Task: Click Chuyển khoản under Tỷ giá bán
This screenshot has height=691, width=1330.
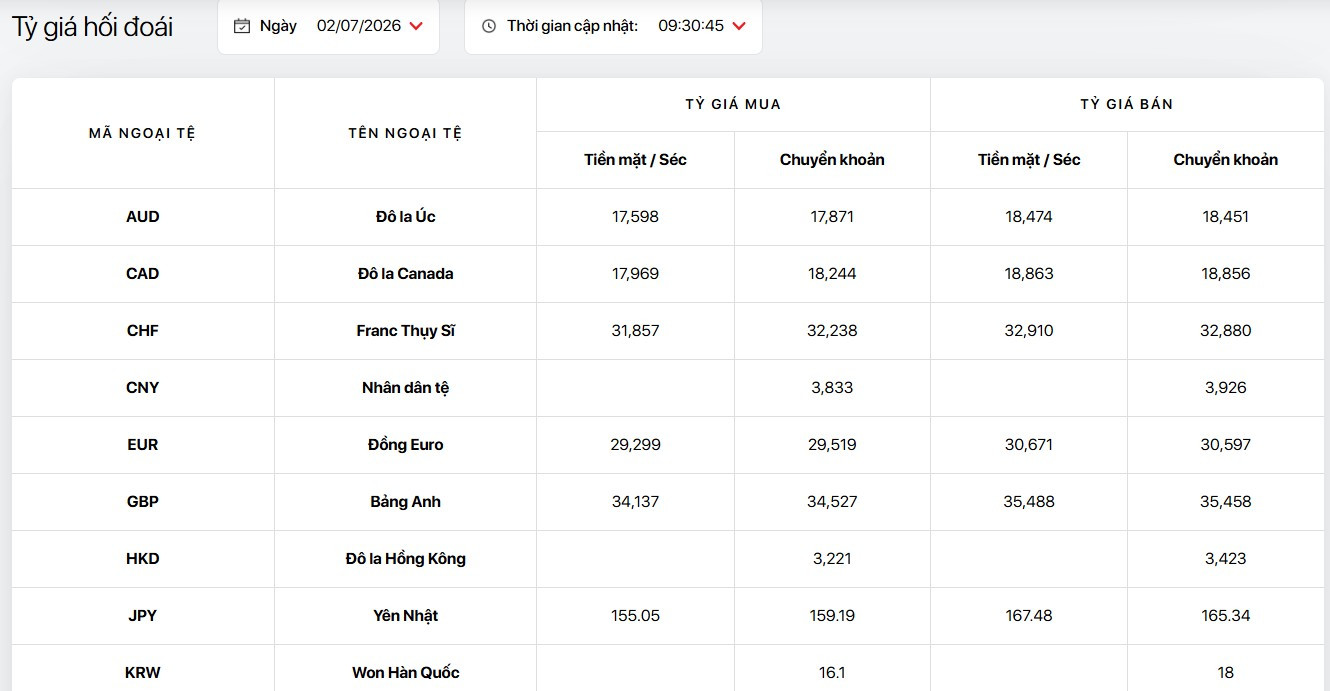Action: (1226, 160)
